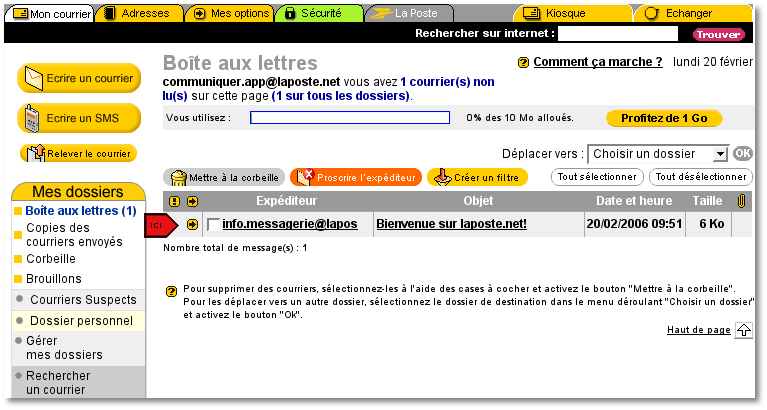Open the Mes options tab
The height and width of the screenshot is (410, 767).
click(229, 14)
